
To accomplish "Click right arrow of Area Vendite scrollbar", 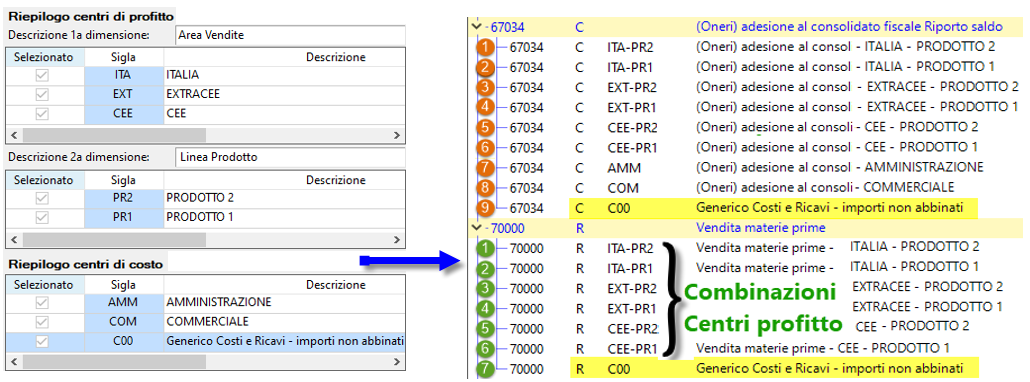I will click(x=397, y=135).
